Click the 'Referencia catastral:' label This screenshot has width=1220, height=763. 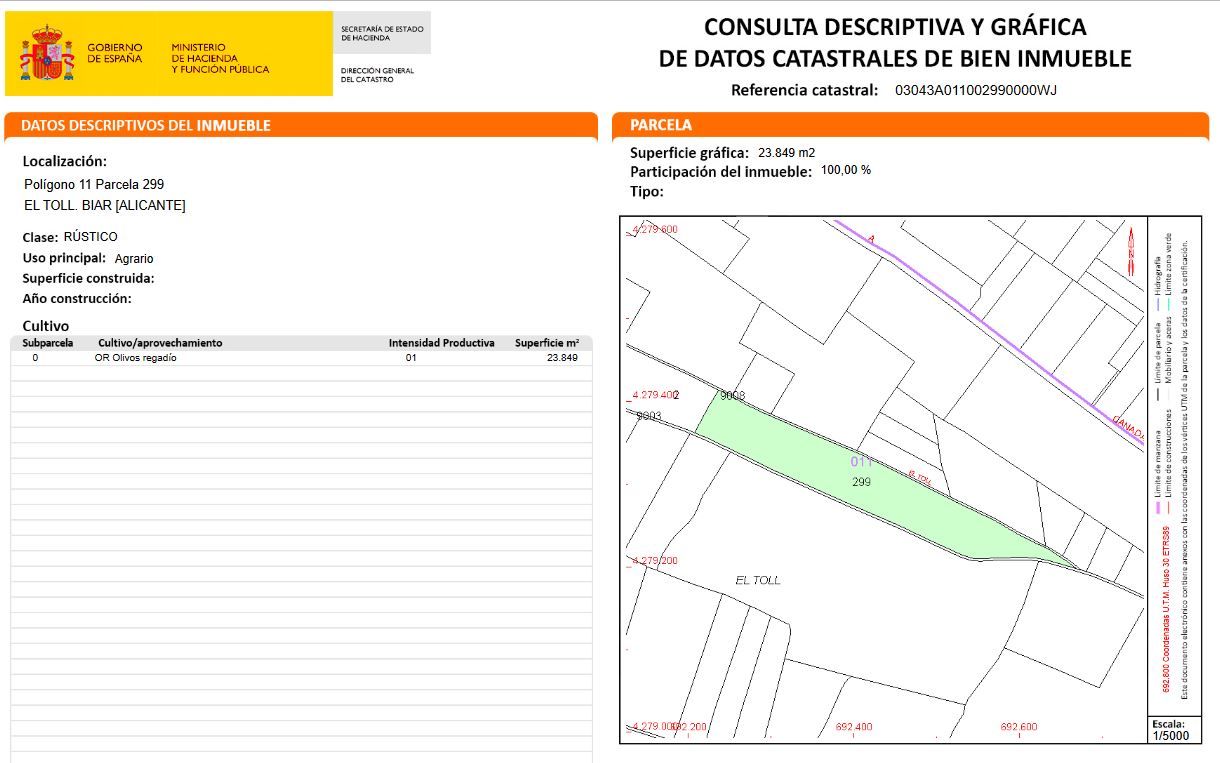coord(805,90)
